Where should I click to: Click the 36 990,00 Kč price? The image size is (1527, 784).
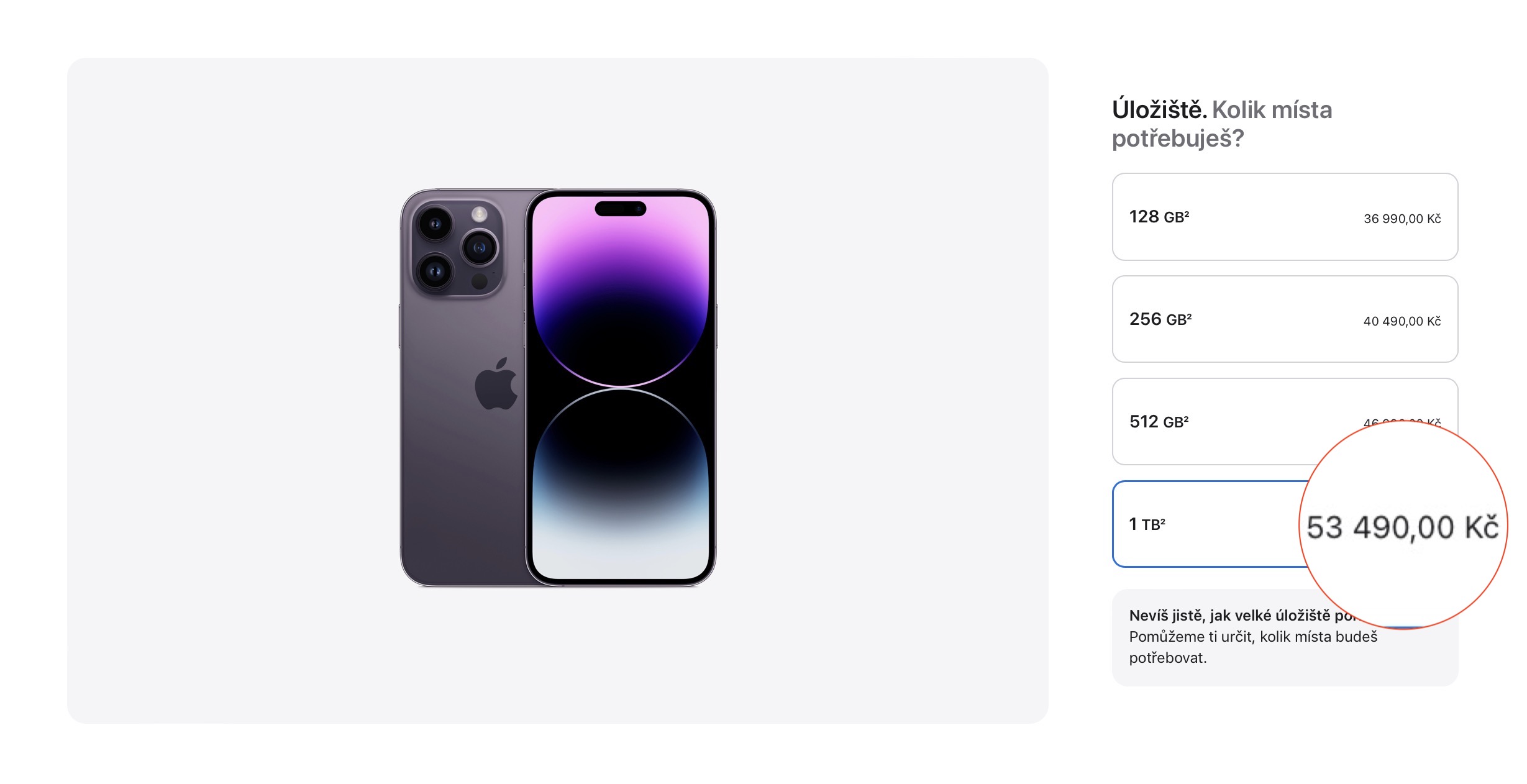[x=1402, y=219]
